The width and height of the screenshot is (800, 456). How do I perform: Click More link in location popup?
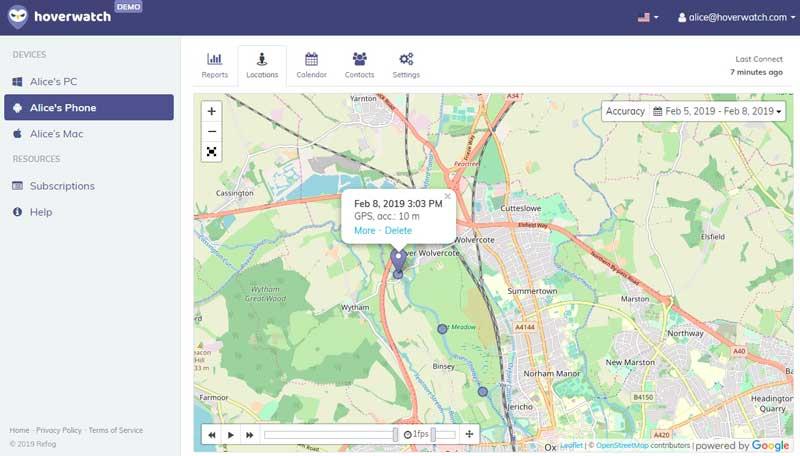point(364,231)
